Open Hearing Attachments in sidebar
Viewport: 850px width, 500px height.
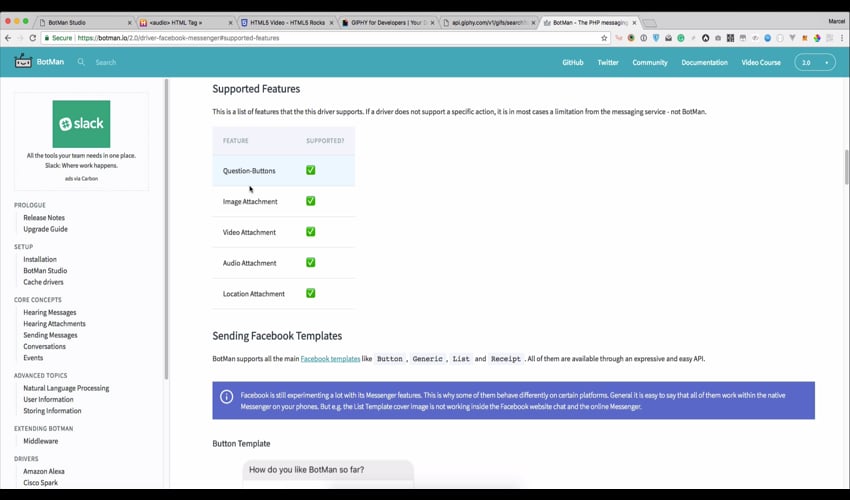(x=54, y=324)
